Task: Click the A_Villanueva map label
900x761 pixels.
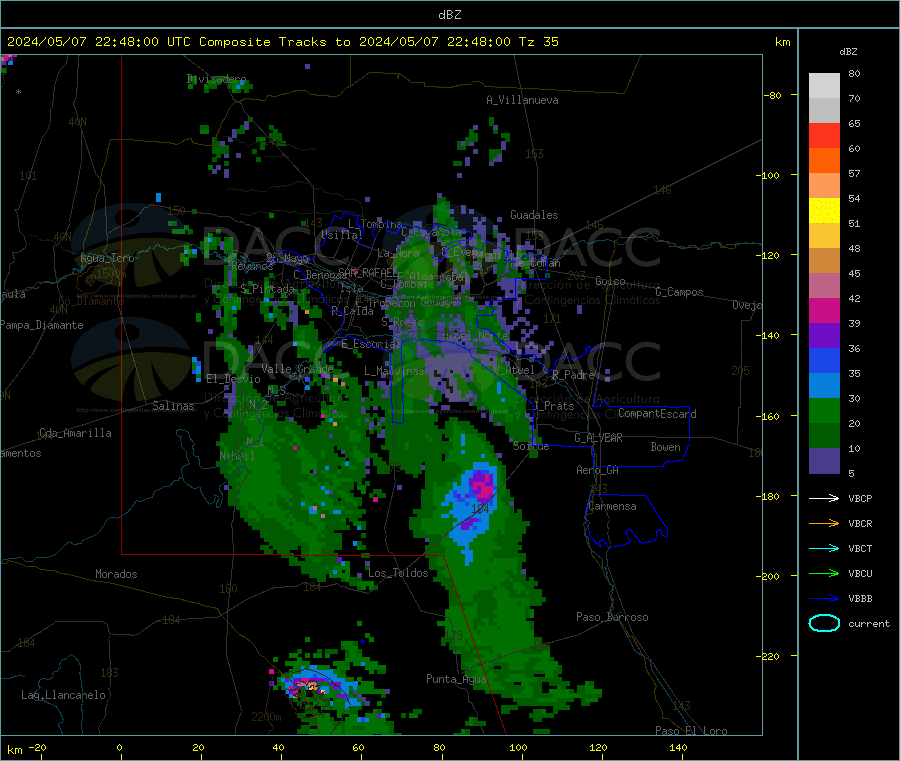Action: tap(522, 100)
